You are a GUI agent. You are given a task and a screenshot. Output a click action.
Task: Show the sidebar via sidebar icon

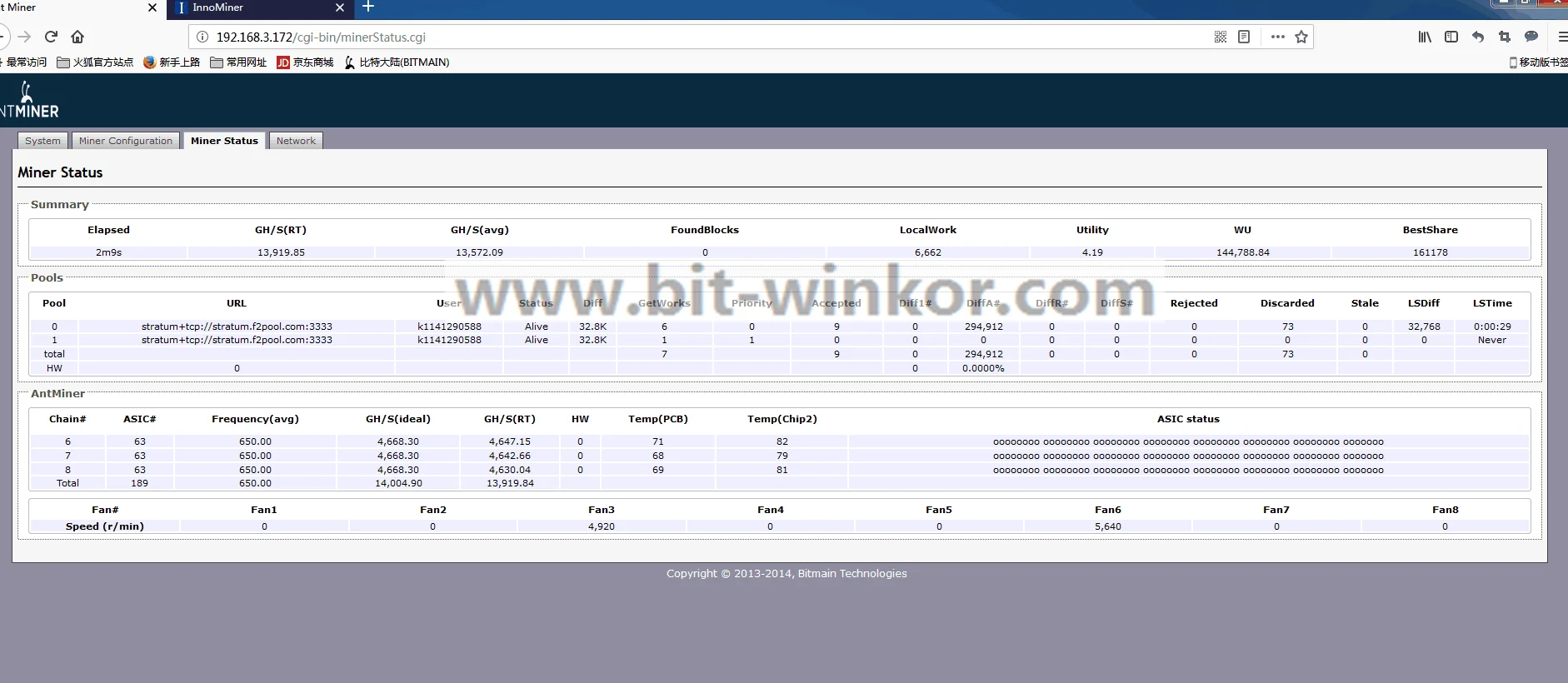(x=1451, y=37)
